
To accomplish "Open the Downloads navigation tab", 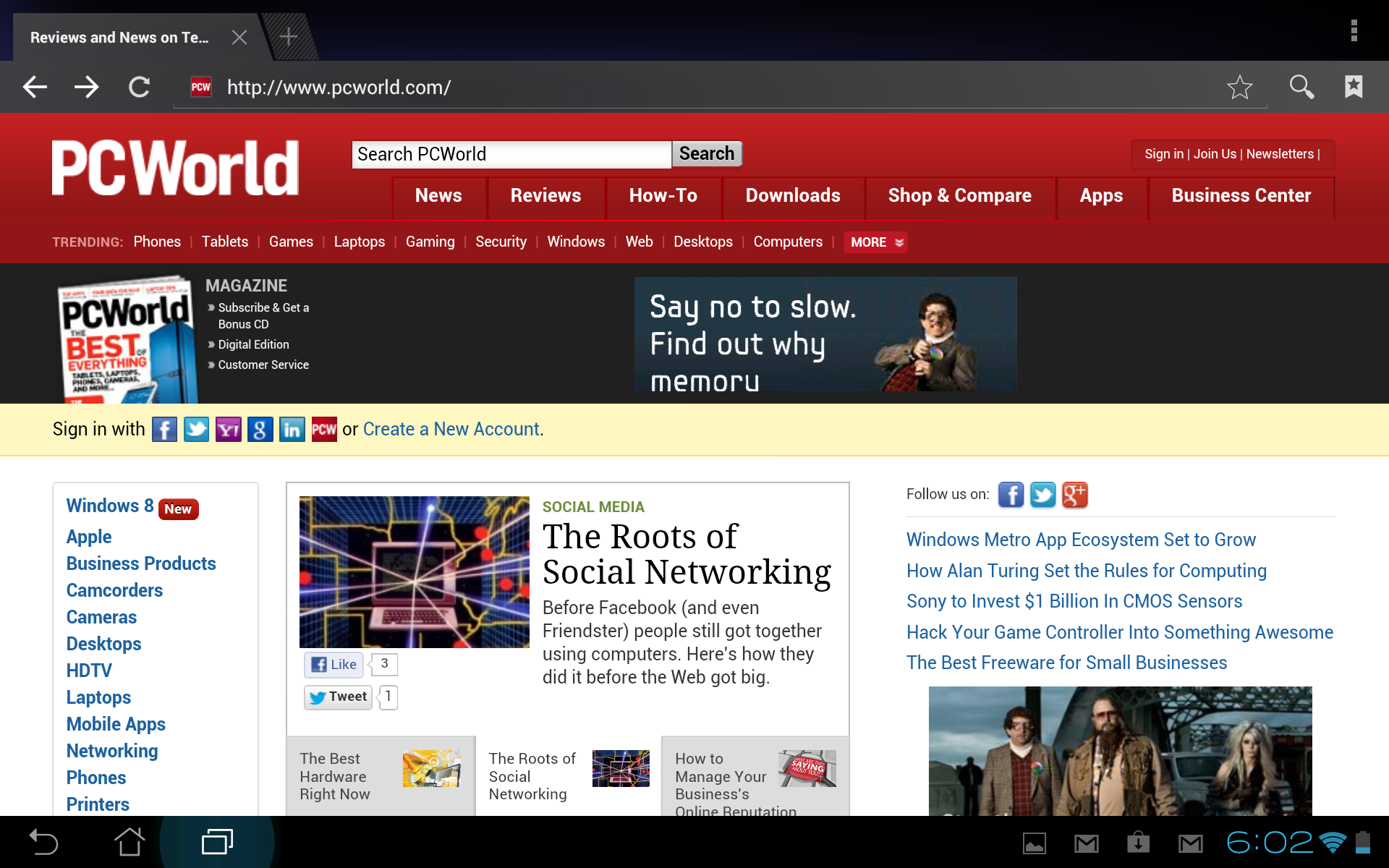I will click(793, 196).
